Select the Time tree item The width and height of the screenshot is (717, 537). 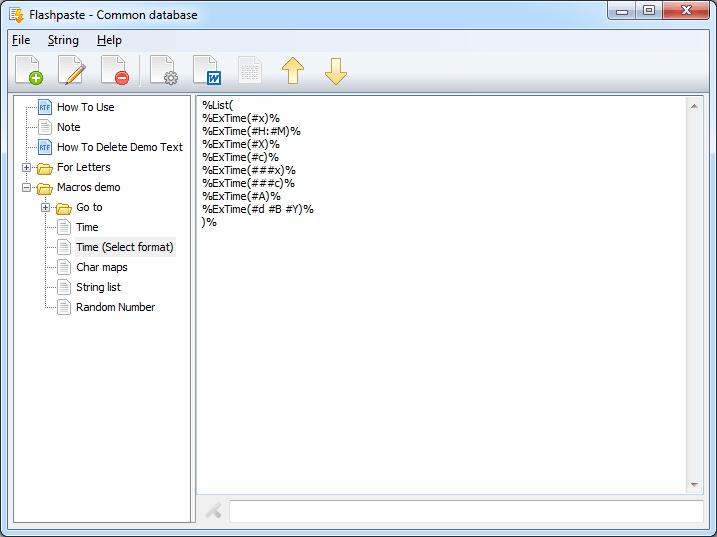point(87,227)
